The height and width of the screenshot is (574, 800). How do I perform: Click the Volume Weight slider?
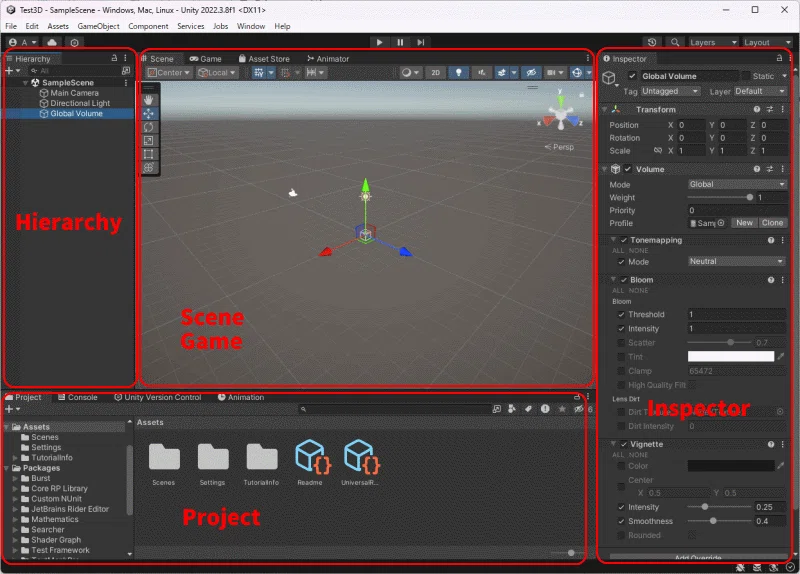tap(720, 197)
